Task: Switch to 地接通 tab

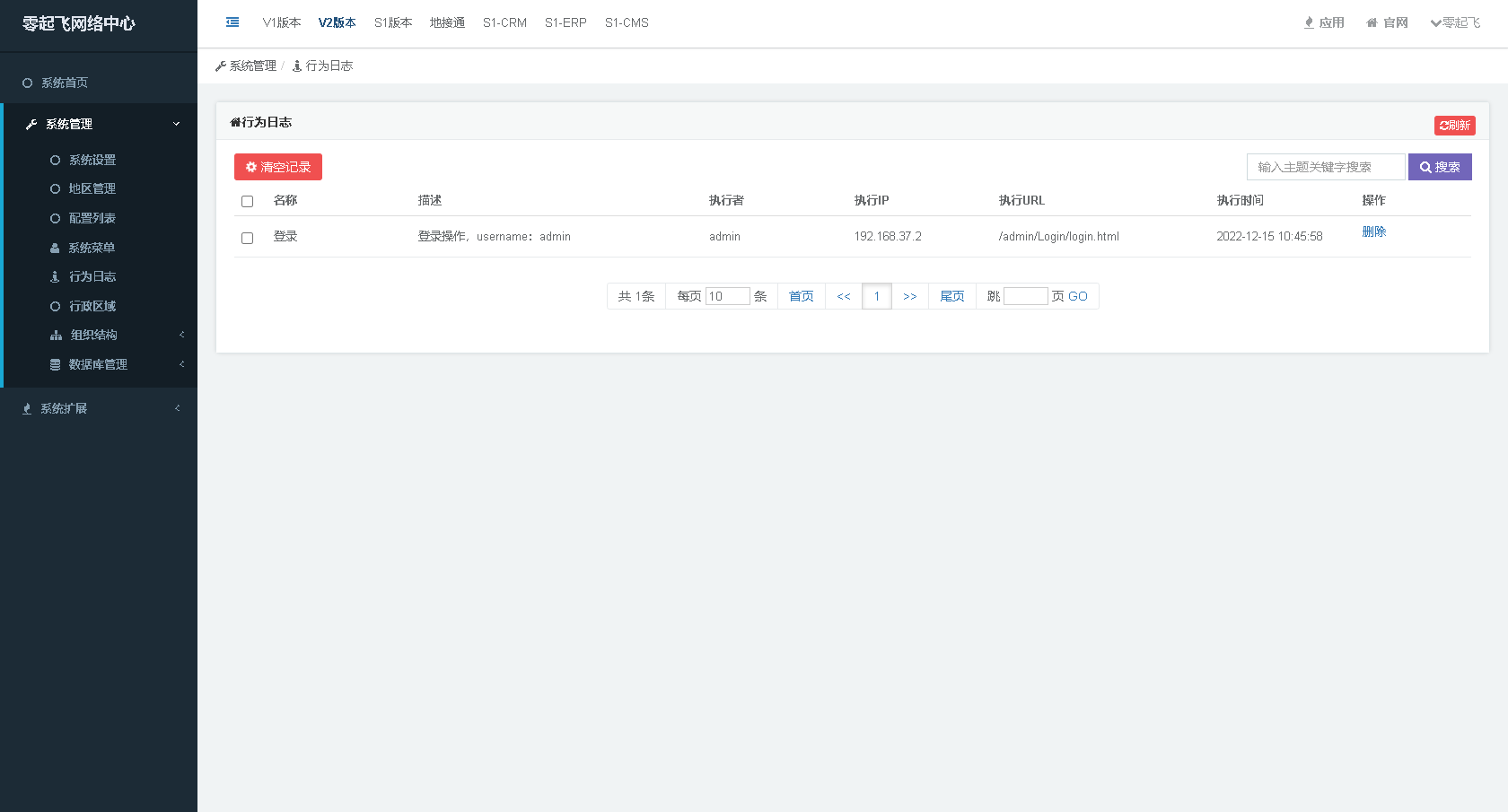Action: [447, 22]
